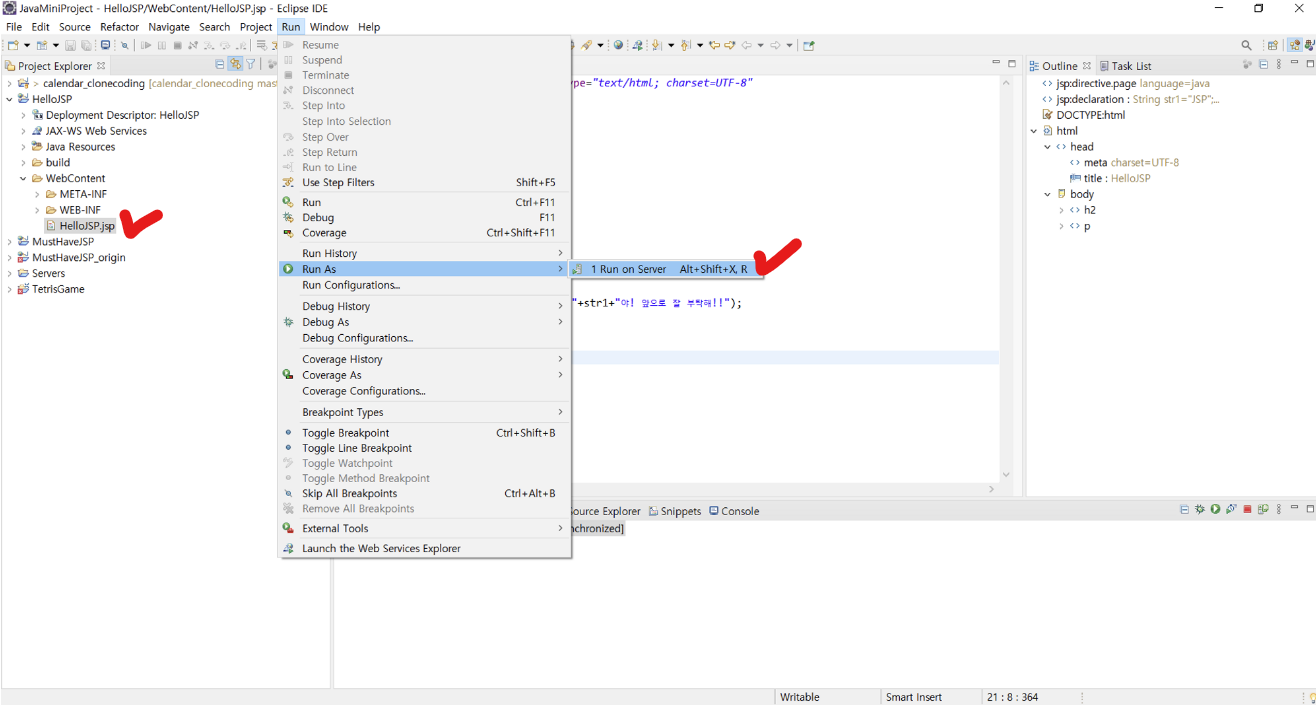Minimize the editor area pane
1316x705 pixels.
pyautogui.click(x=995, y=62)
